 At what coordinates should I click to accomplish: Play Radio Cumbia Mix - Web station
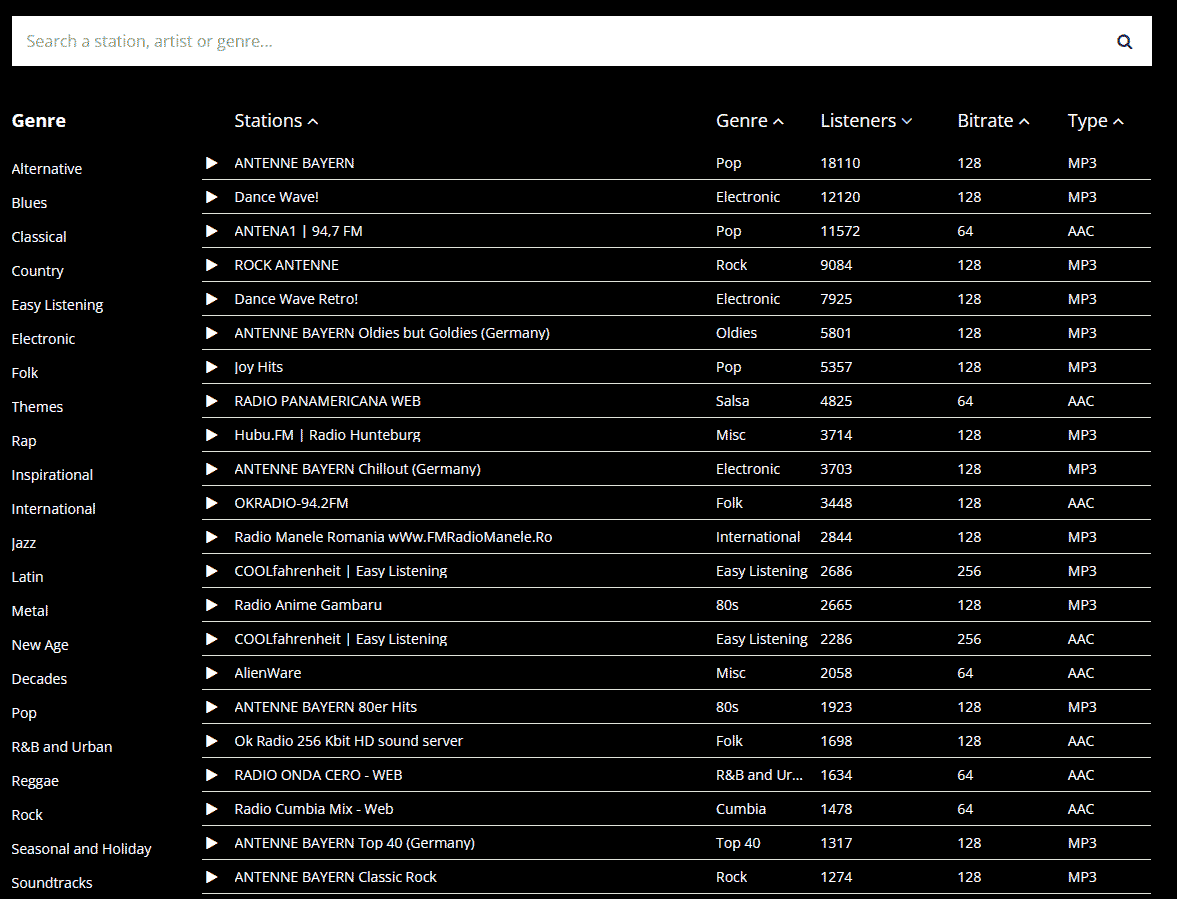pyautogui.click(x=212, y=809)
